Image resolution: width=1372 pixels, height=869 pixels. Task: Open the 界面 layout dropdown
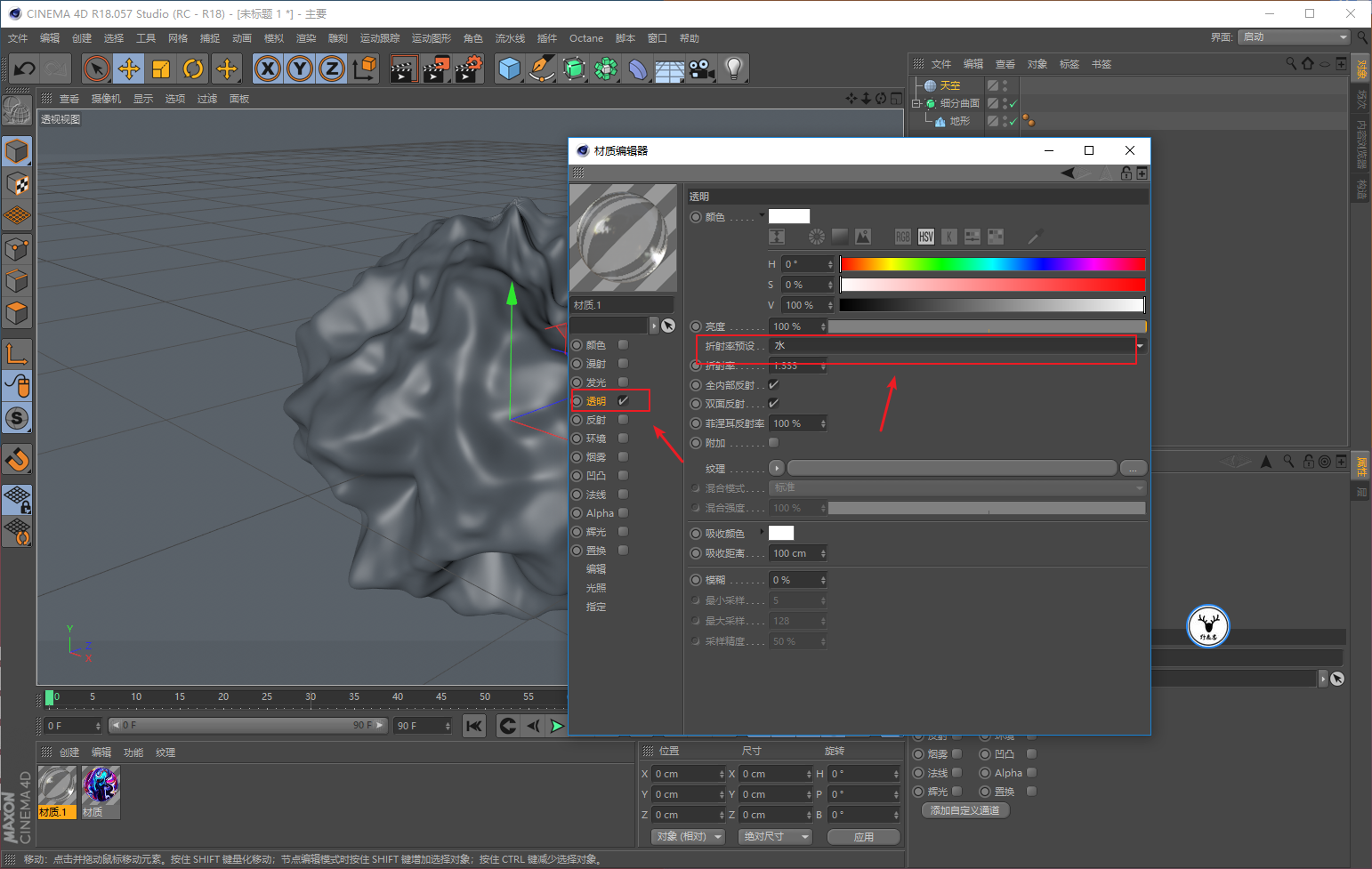[1295, 36]
